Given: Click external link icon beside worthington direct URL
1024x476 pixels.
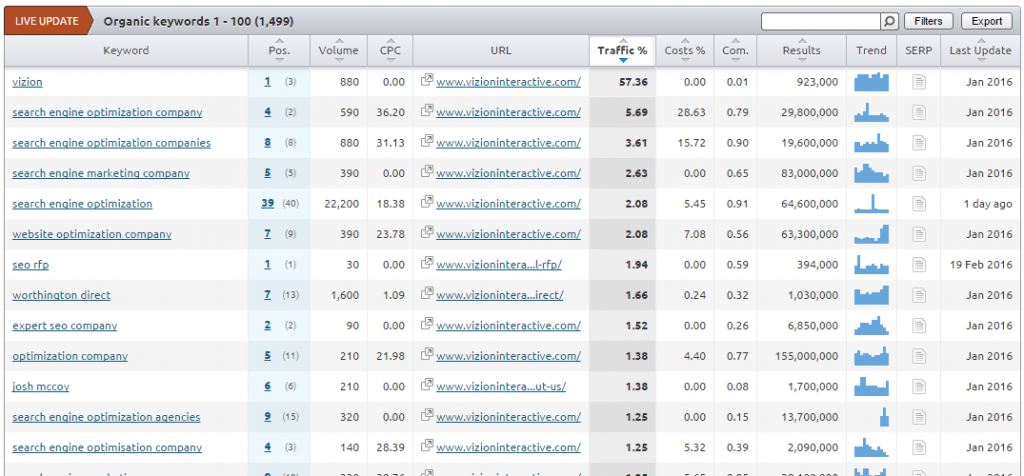Looking at the screenshot, I should click(427, 295).
